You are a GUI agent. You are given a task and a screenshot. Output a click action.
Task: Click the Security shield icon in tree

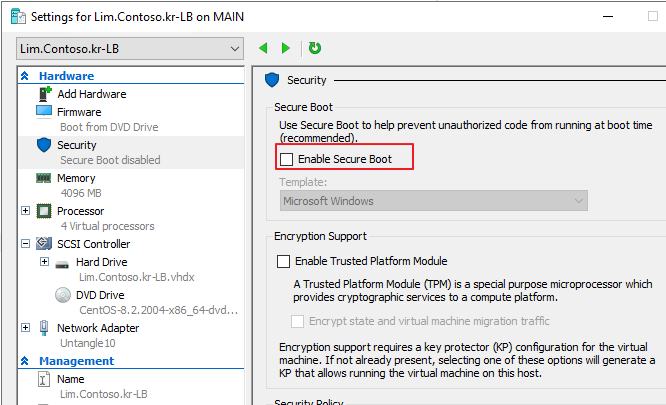click(44, 145)
